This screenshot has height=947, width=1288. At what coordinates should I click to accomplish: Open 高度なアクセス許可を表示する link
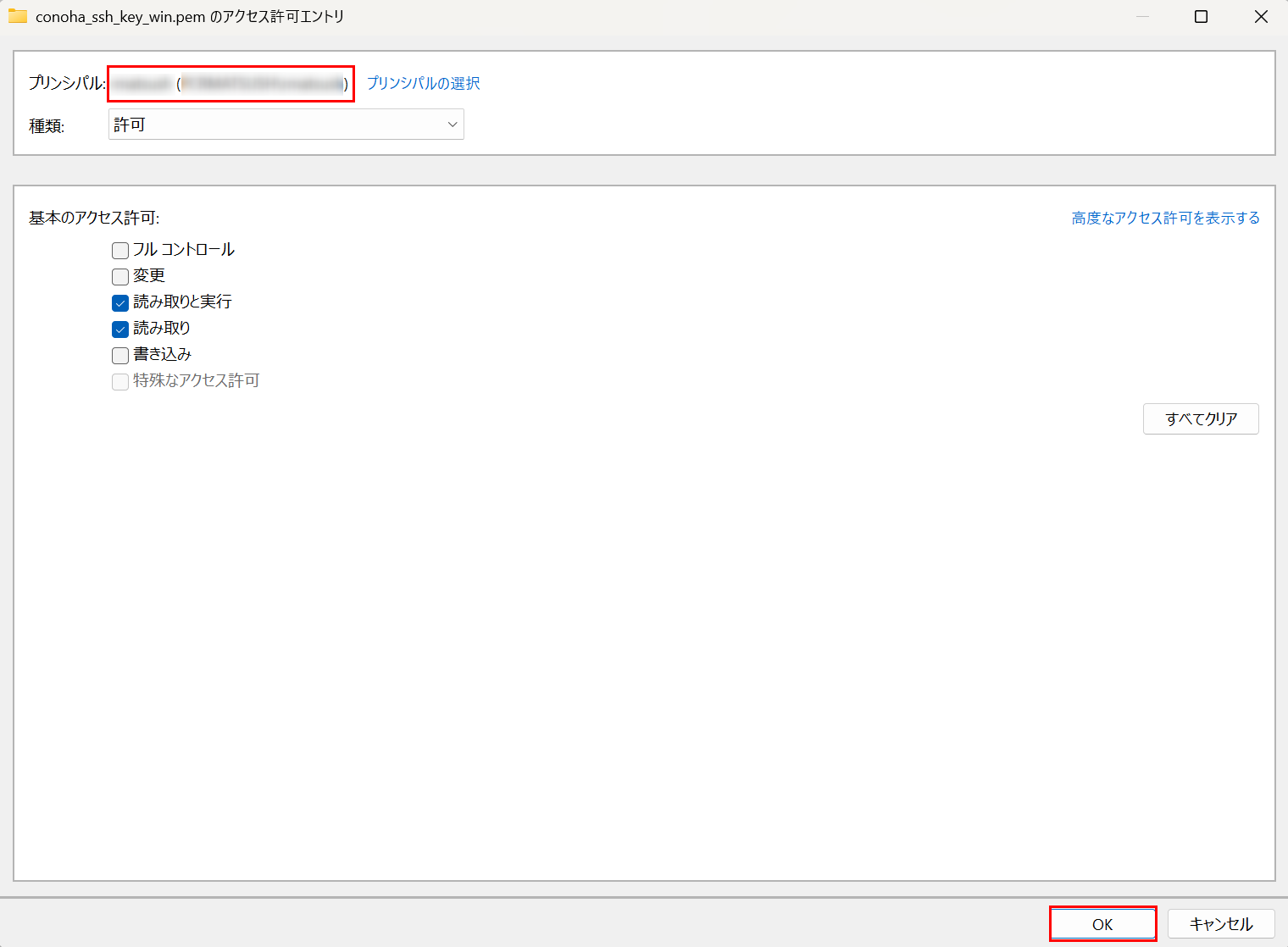point(1165,219)
